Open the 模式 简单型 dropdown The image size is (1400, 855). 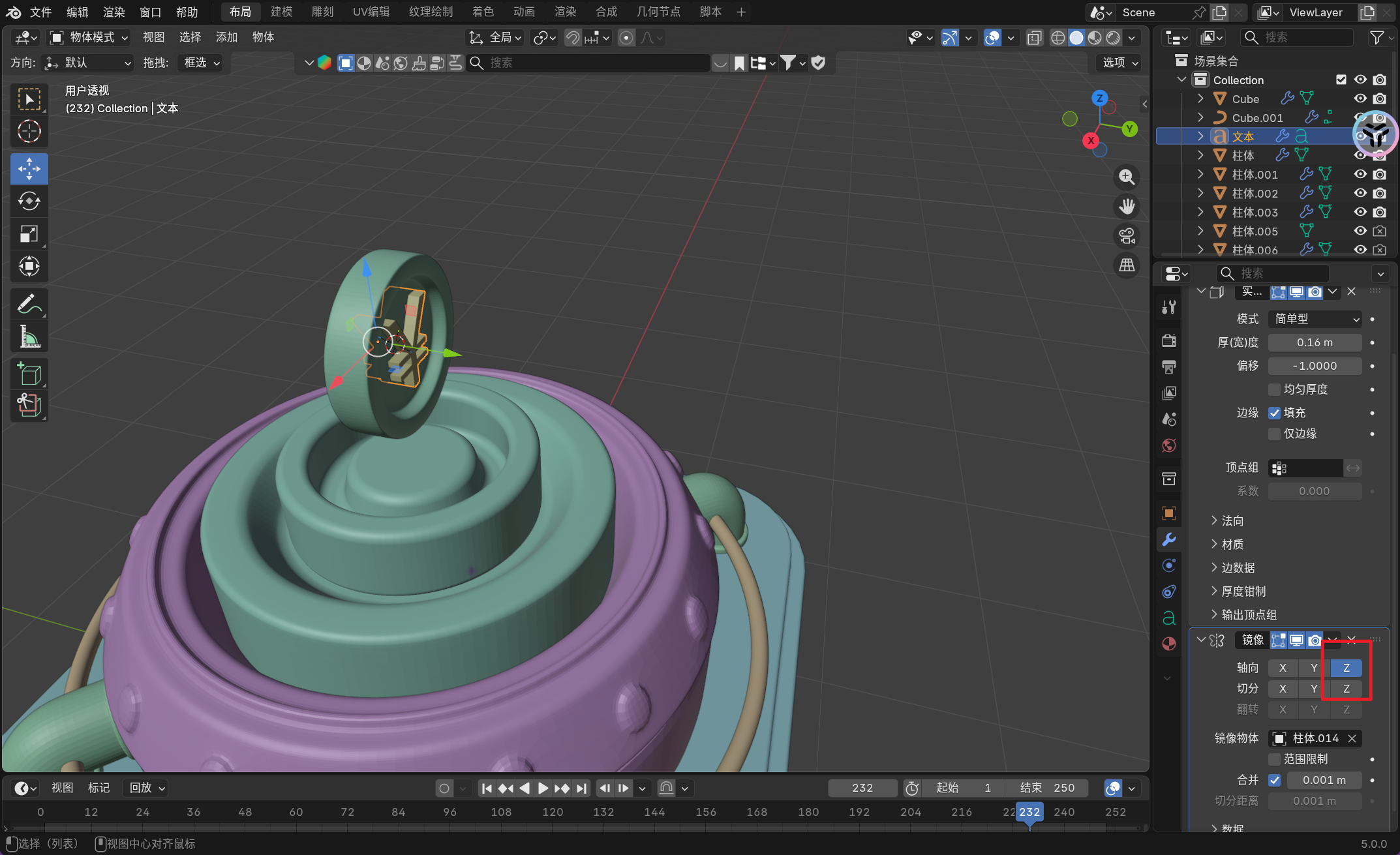point(1315,319)
